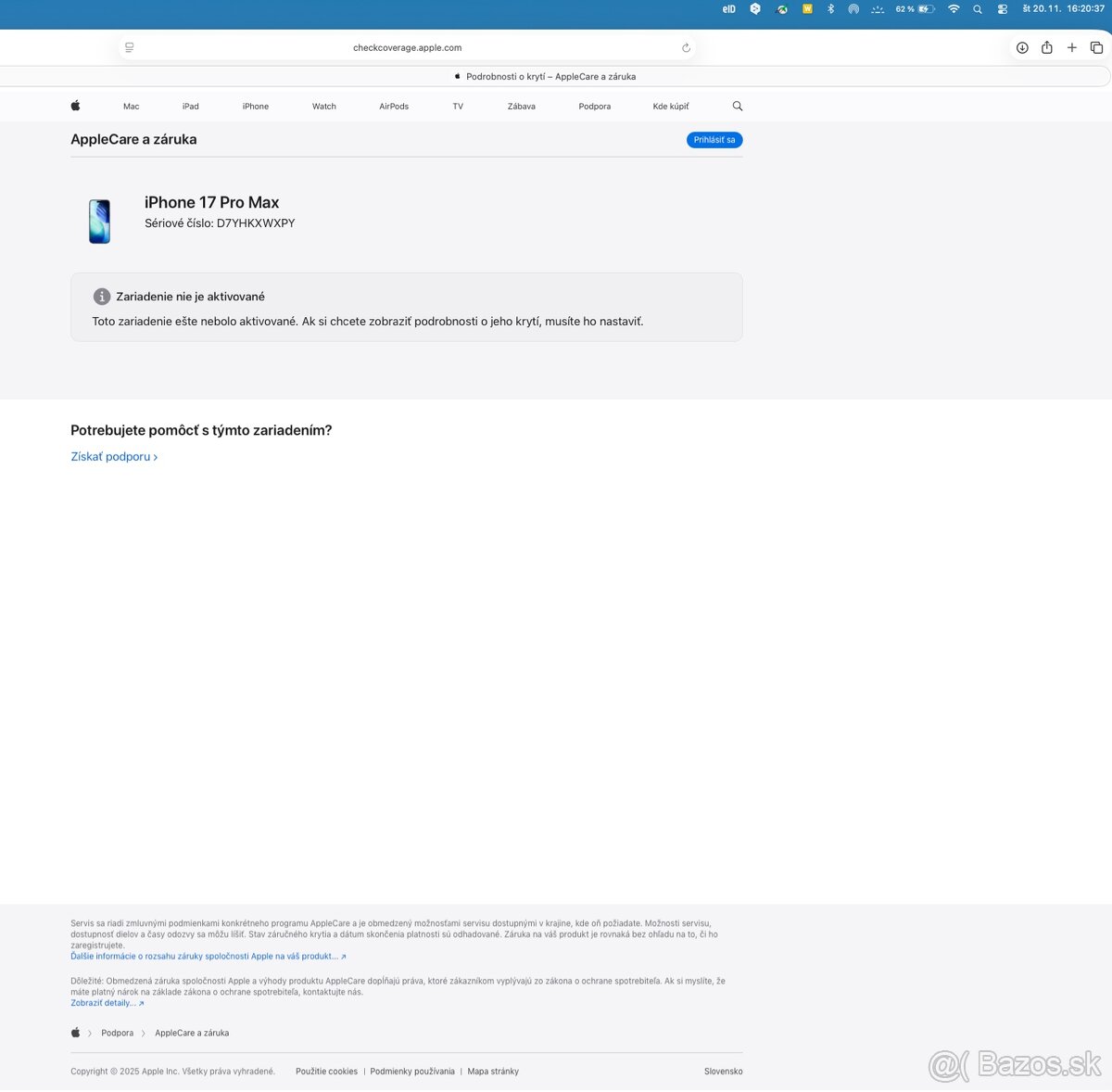The height and width of the screenshot is (1092, 1112).
Task: Open the iPhone navigation menu
Action: (x=256, y=107)
